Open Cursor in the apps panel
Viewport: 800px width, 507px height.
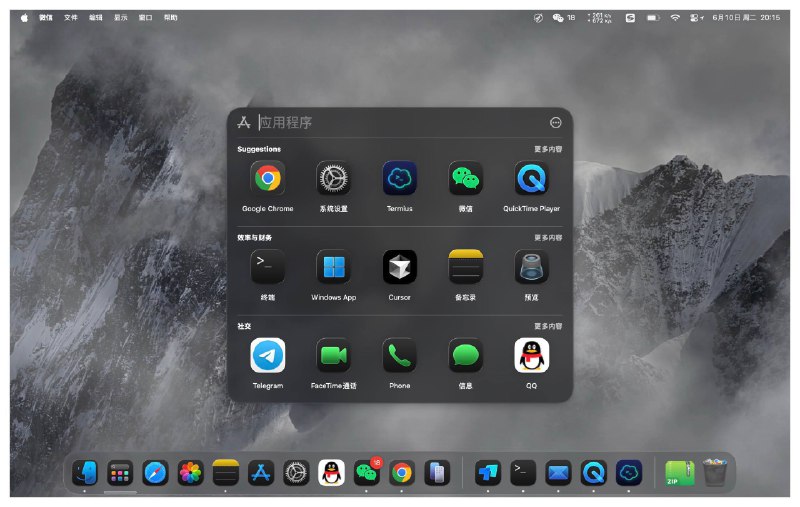pos(399,267)
